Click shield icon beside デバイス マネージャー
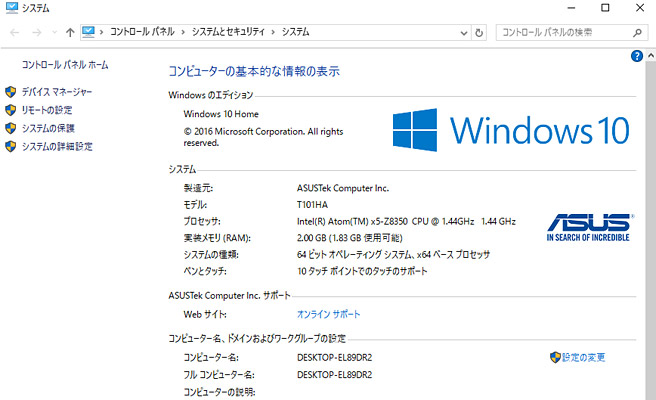 coord(10,92)
